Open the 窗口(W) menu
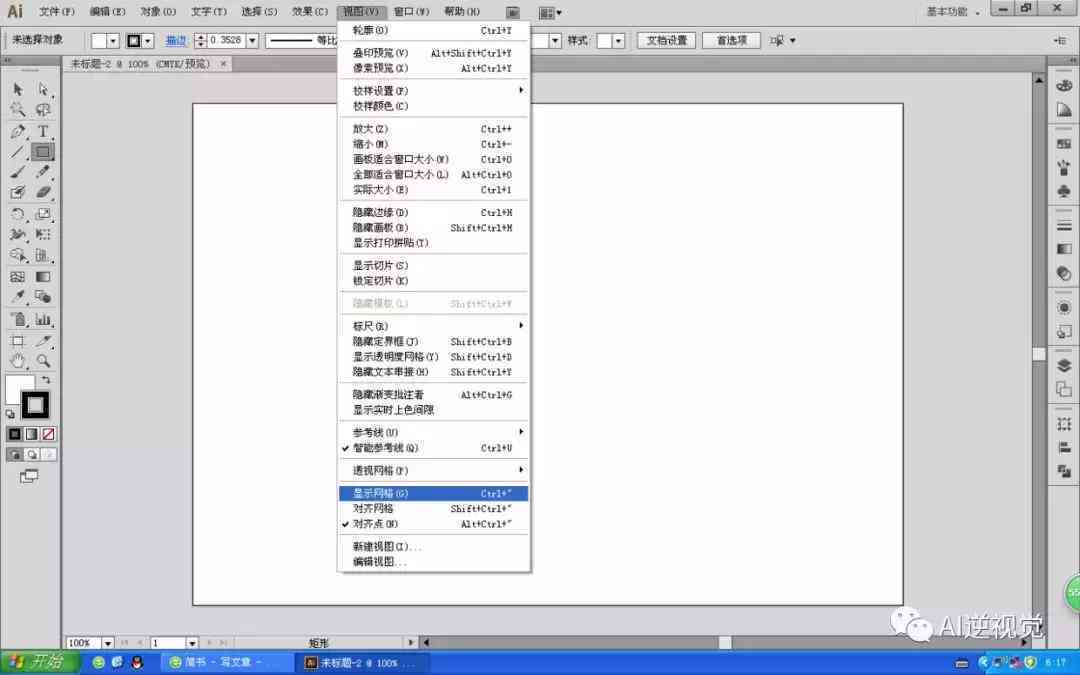 click(x=411, y=12)
